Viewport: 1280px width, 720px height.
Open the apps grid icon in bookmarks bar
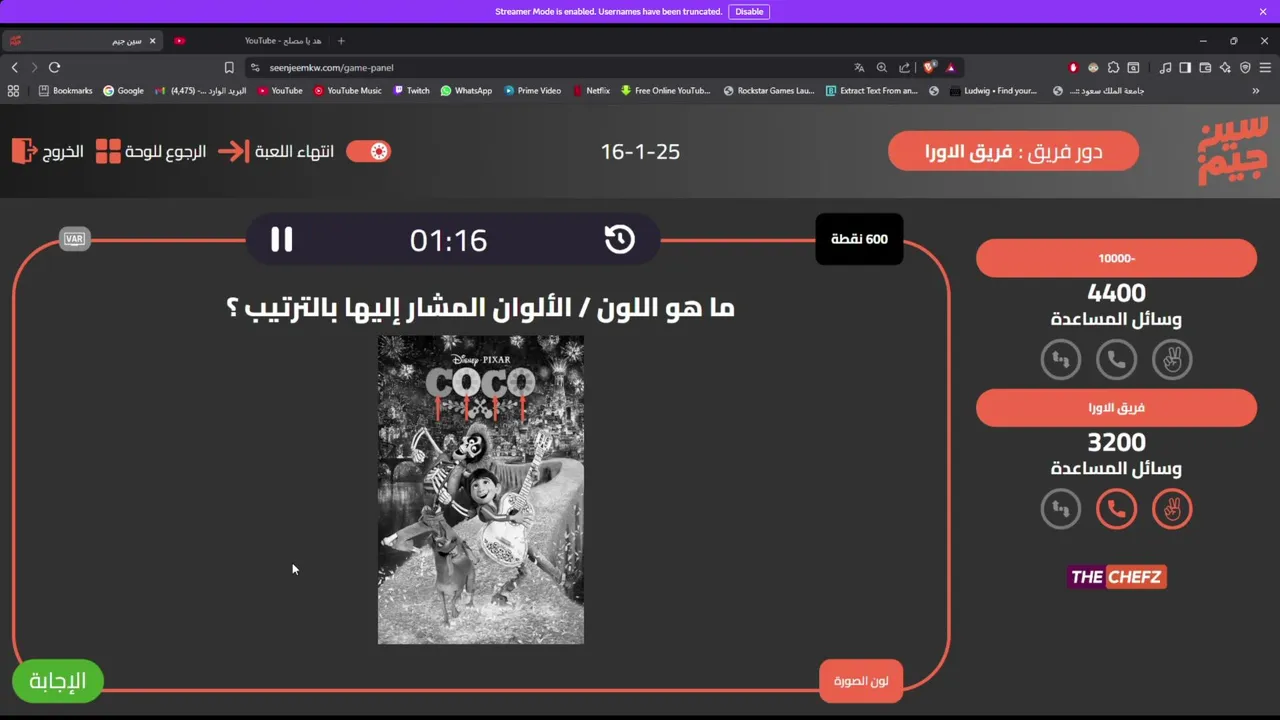[13, 90]
